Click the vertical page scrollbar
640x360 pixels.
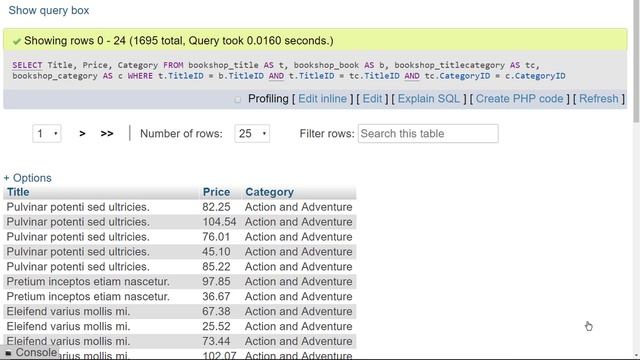636,61
